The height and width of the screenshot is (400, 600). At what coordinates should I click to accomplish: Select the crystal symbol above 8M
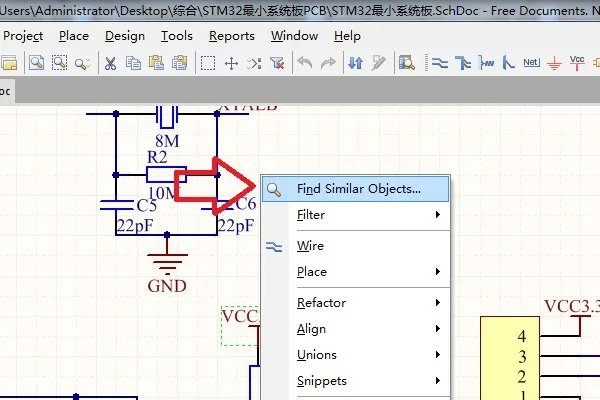click(167, 116)
